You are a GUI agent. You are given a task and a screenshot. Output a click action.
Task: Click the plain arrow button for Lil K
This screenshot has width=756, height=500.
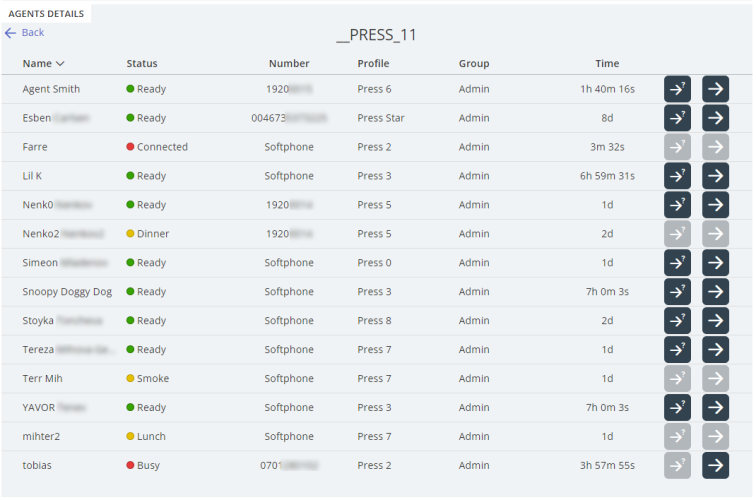715,176
